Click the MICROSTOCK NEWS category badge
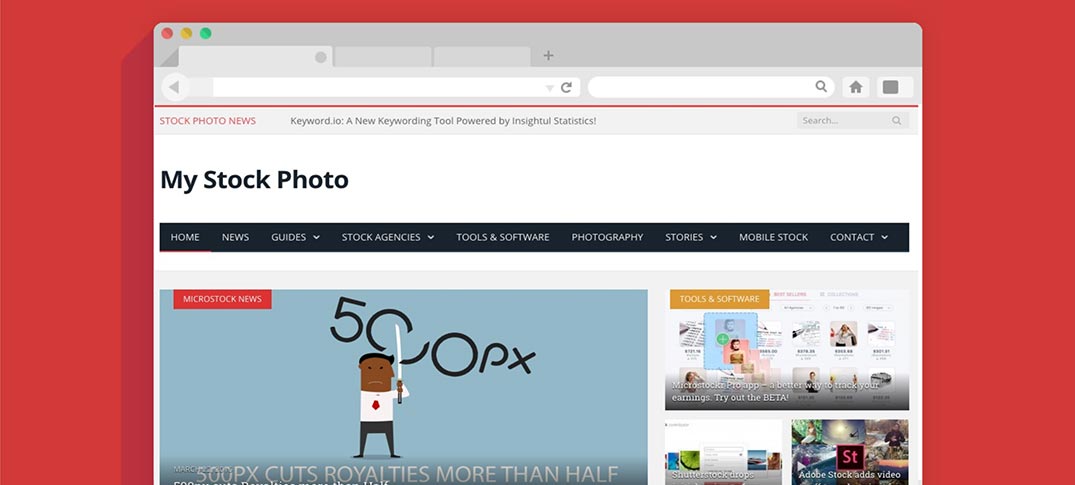1075x485 pixels. click(222, 299)
